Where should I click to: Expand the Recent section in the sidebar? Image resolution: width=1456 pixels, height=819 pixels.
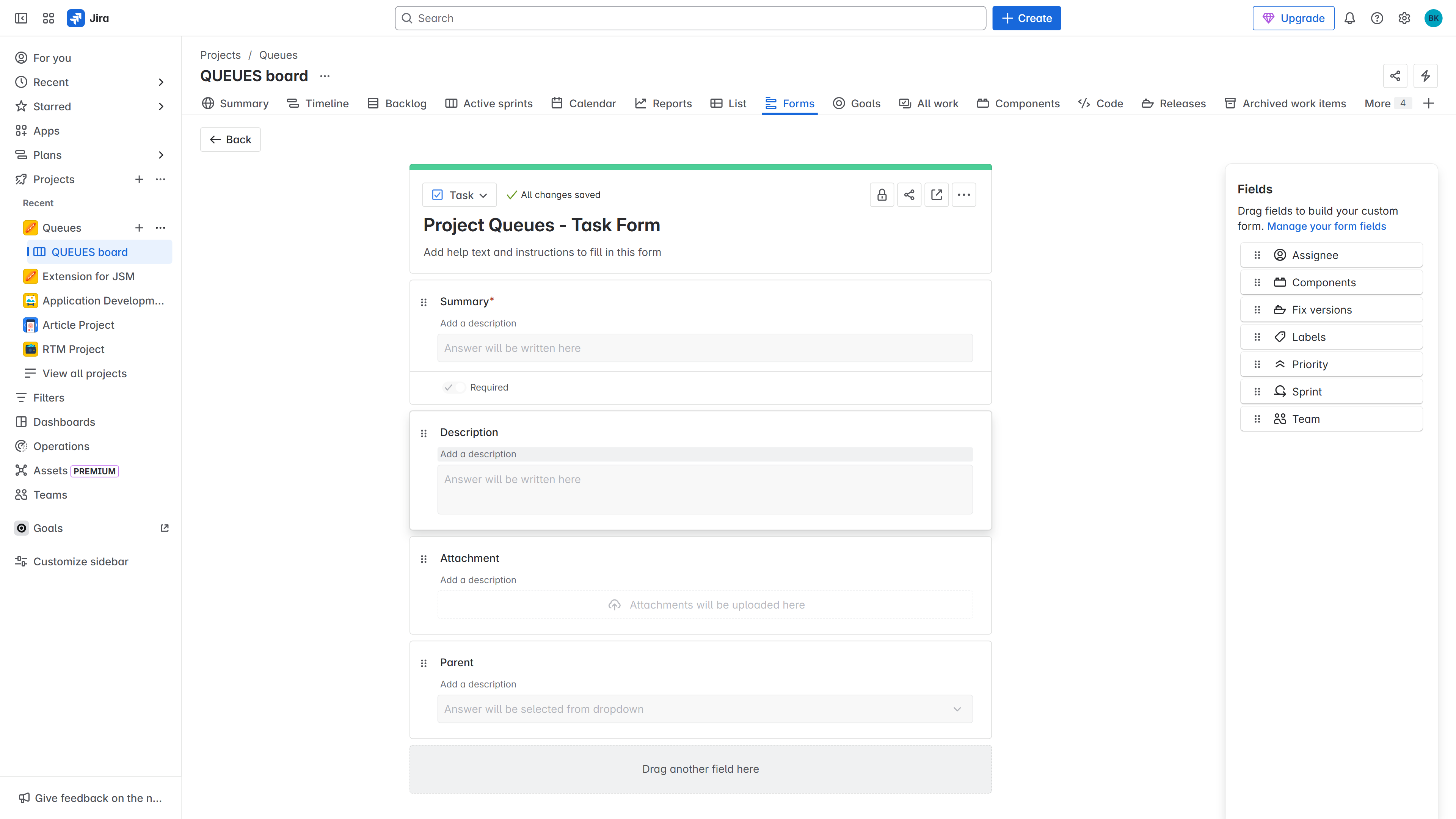click(161, 82)
